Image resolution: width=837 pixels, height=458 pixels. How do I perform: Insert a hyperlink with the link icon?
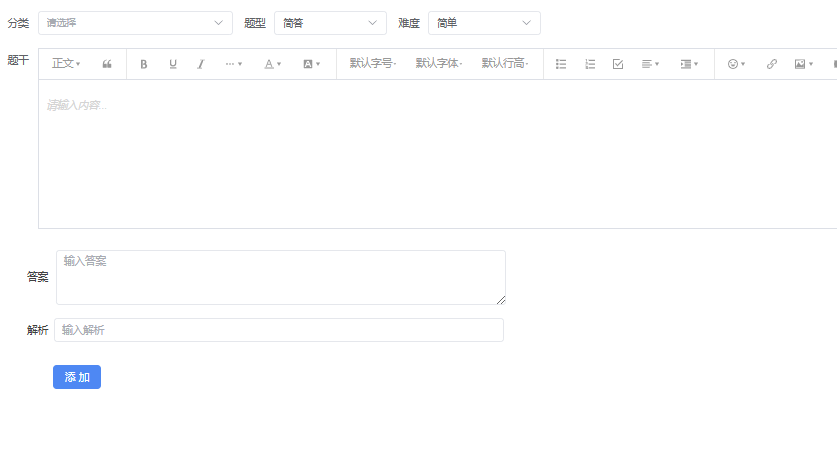click(x=771, y=64)
